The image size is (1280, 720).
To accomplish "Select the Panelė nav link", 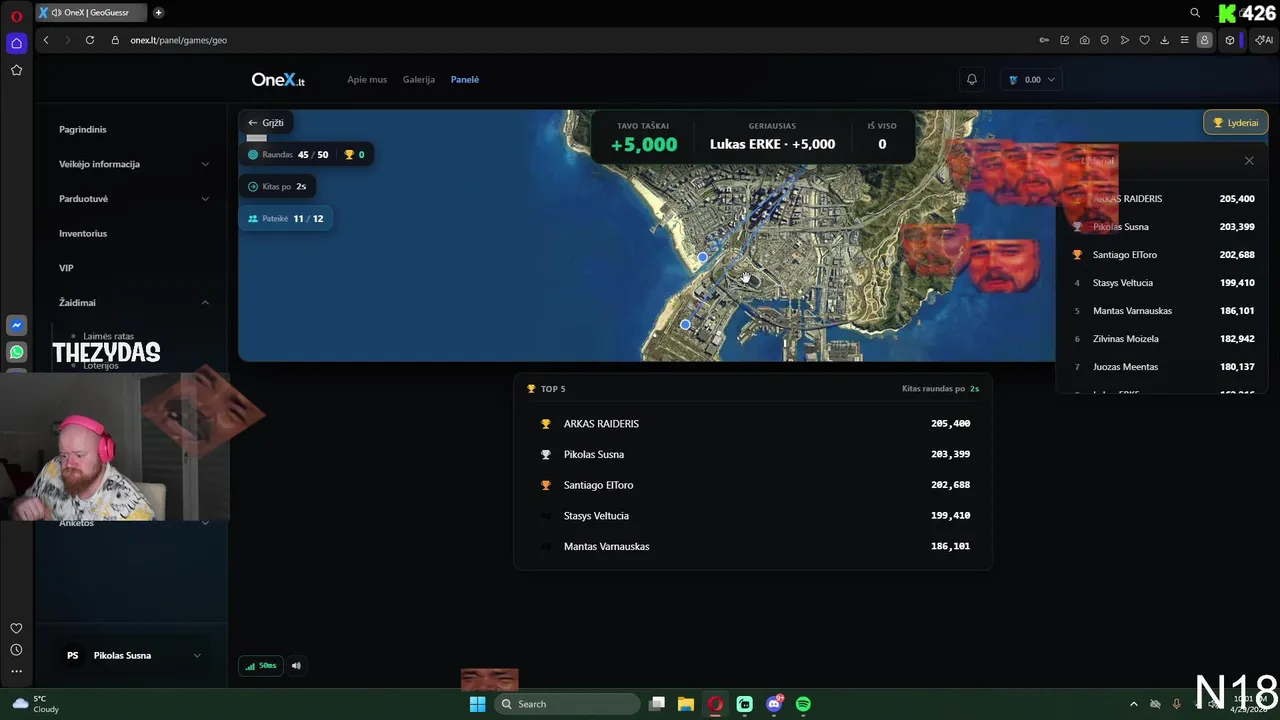I will point(465,79).
